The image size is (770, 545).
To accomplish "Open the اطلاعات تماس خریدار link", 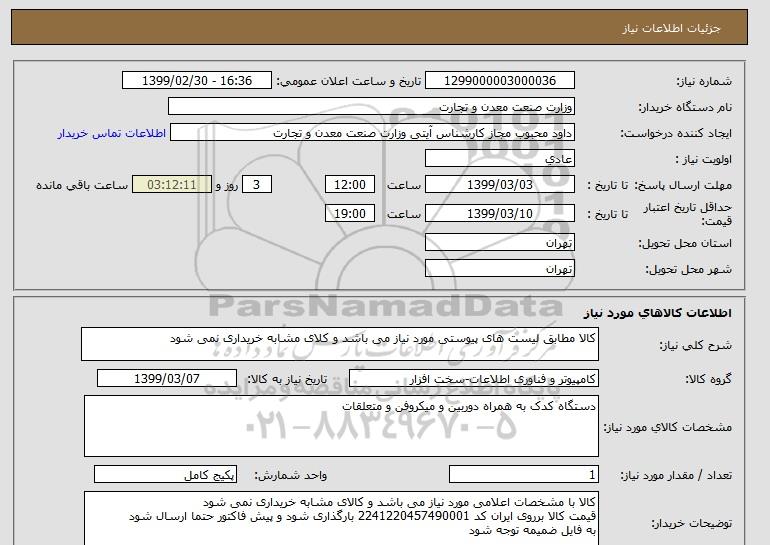I will click(x=112, y=133).
